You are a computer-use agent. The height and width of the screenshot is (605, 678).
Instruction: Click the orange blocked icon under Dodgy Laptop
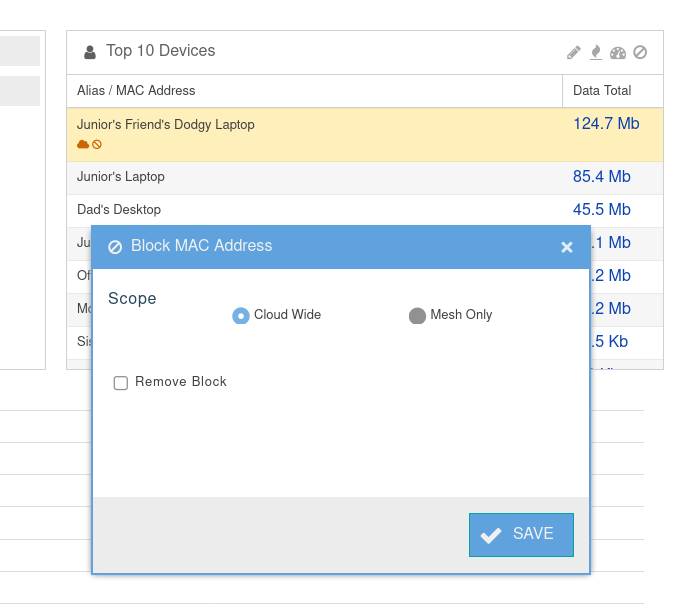coord(97,145)
